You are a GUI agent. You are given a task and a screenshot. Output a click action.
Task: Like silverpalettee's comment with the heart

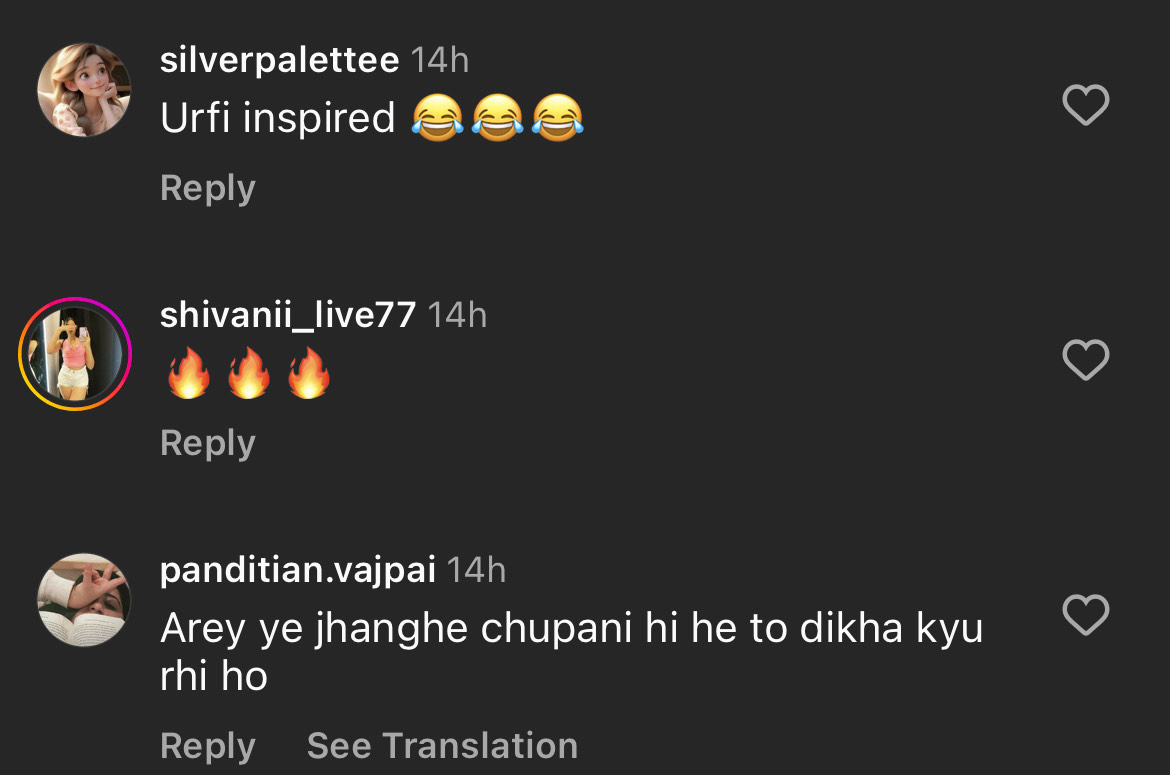1085,105
